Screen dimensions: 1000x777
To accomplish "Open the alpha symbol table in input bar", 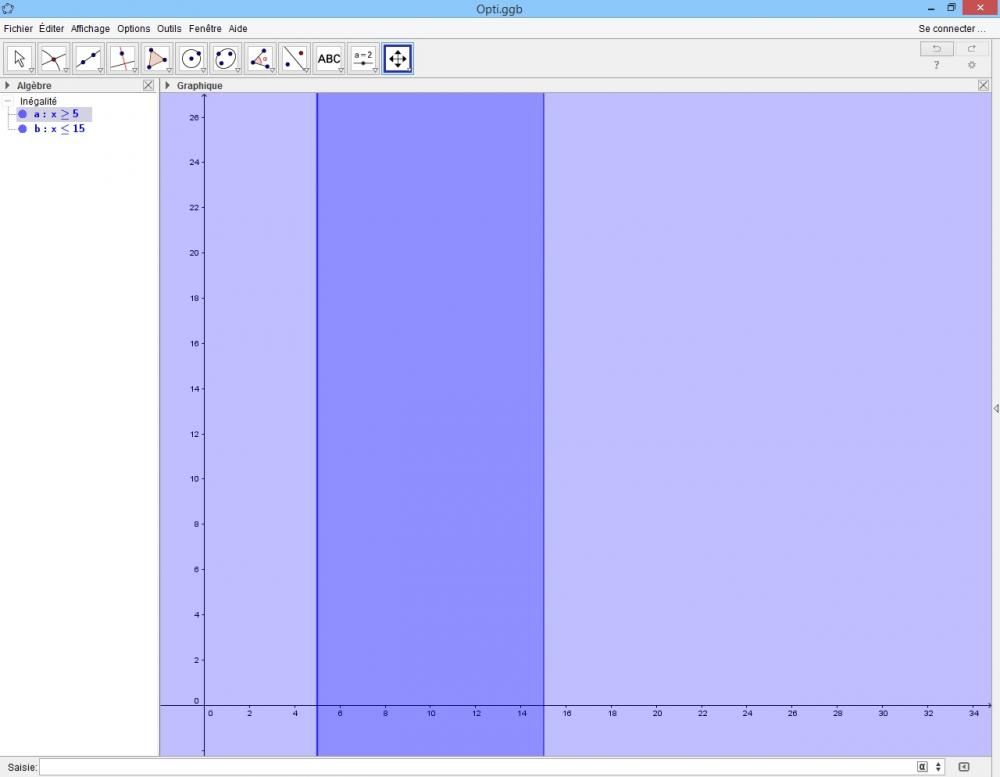I will (x=922, y=767).
